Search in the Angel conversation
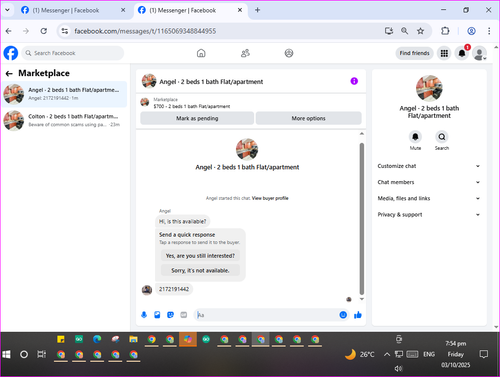This screenshot has width=500, height=377. tap(442, 137)
